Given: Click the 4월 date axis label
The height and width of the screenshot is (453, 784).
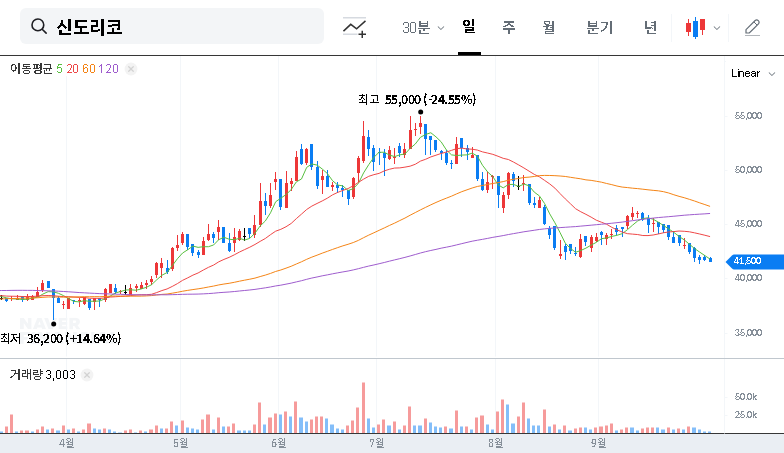Looking at the screenshot, I should point(66,443).
